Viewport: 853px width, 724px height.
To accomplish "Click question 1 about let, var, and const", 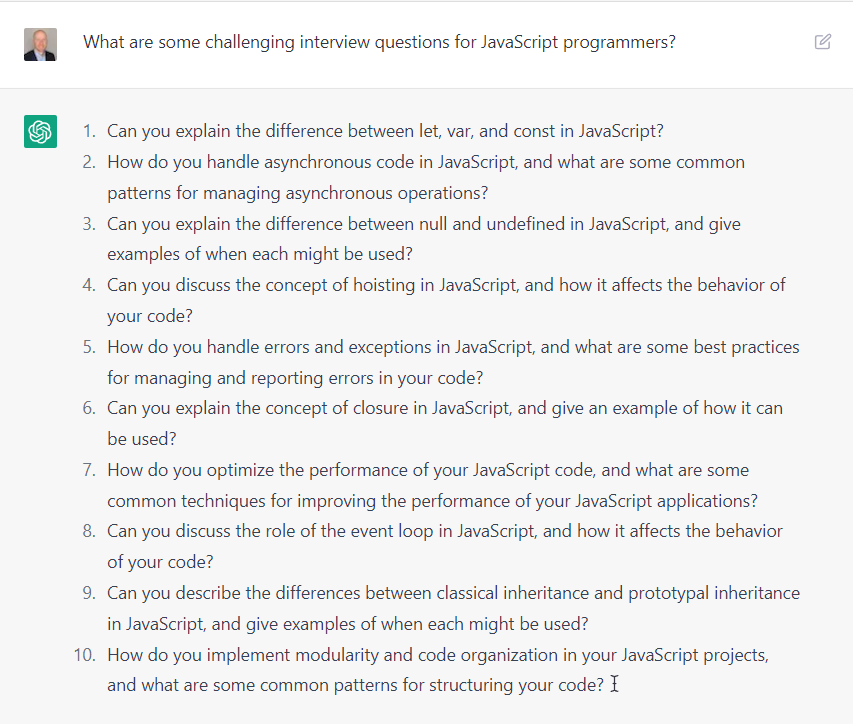I will [385, 131].
